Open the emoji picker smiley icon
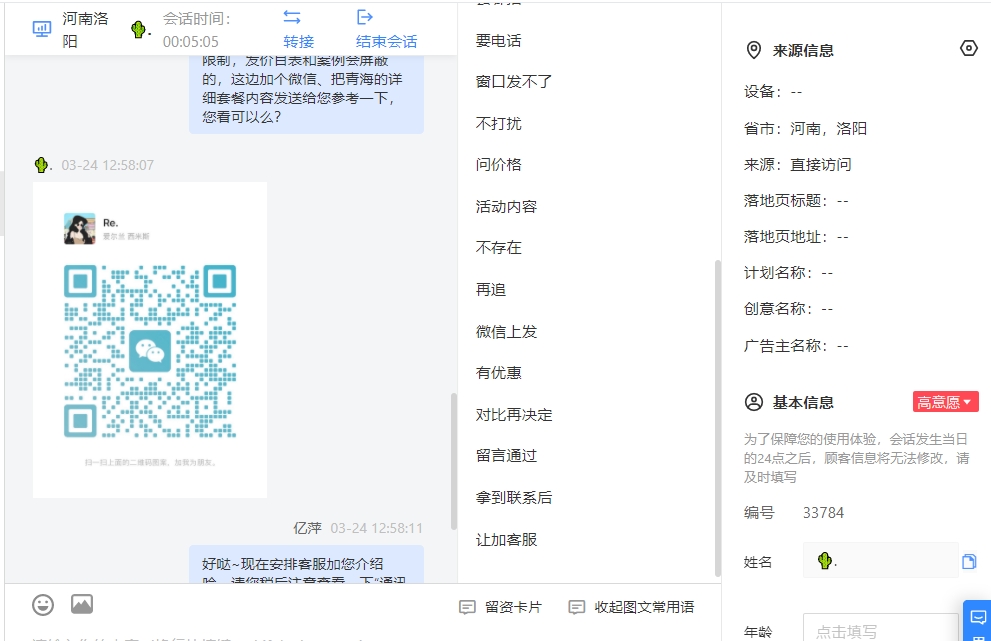The width and height of the screenshot is (991, 641). (43, 605)
